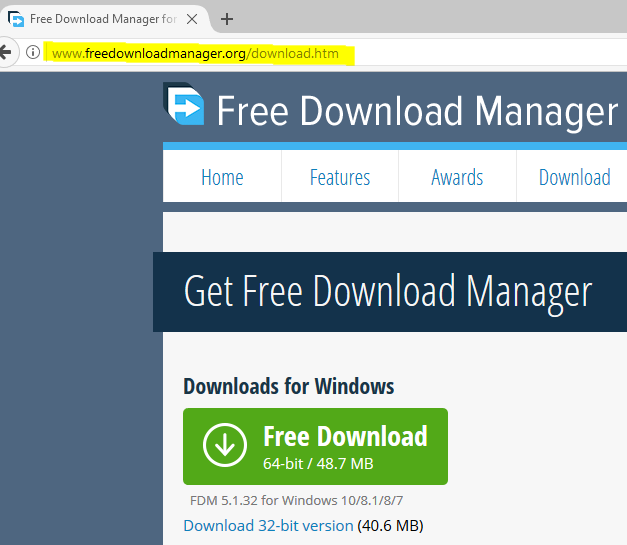Click the Free Download Manager logo icon
Viewport: 627px width, 545px height.
click(184, 104)
